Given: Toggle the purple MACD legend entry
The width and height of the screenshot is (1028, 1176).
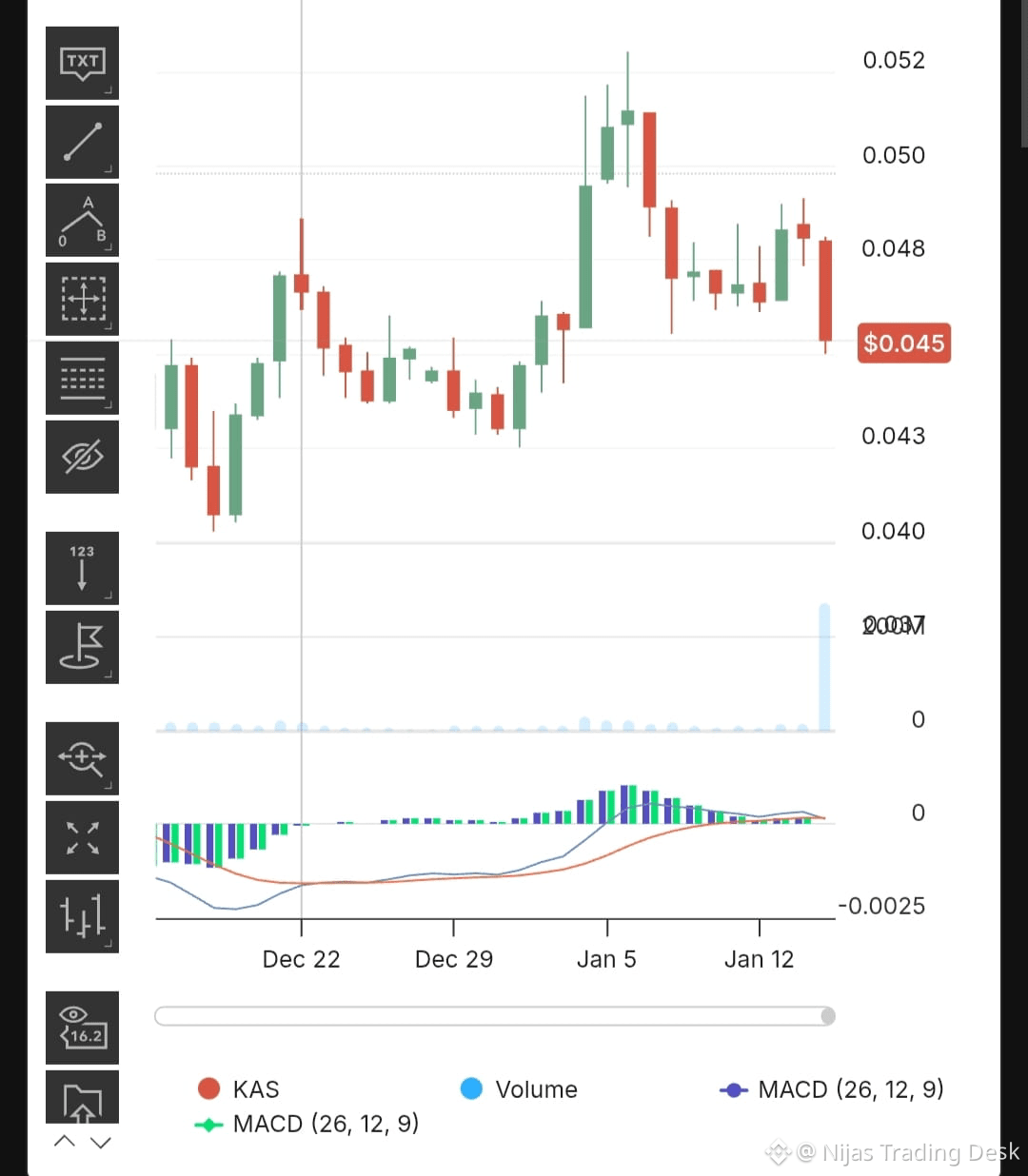Looking at the screenshot, I should [x=832, y=1089].
